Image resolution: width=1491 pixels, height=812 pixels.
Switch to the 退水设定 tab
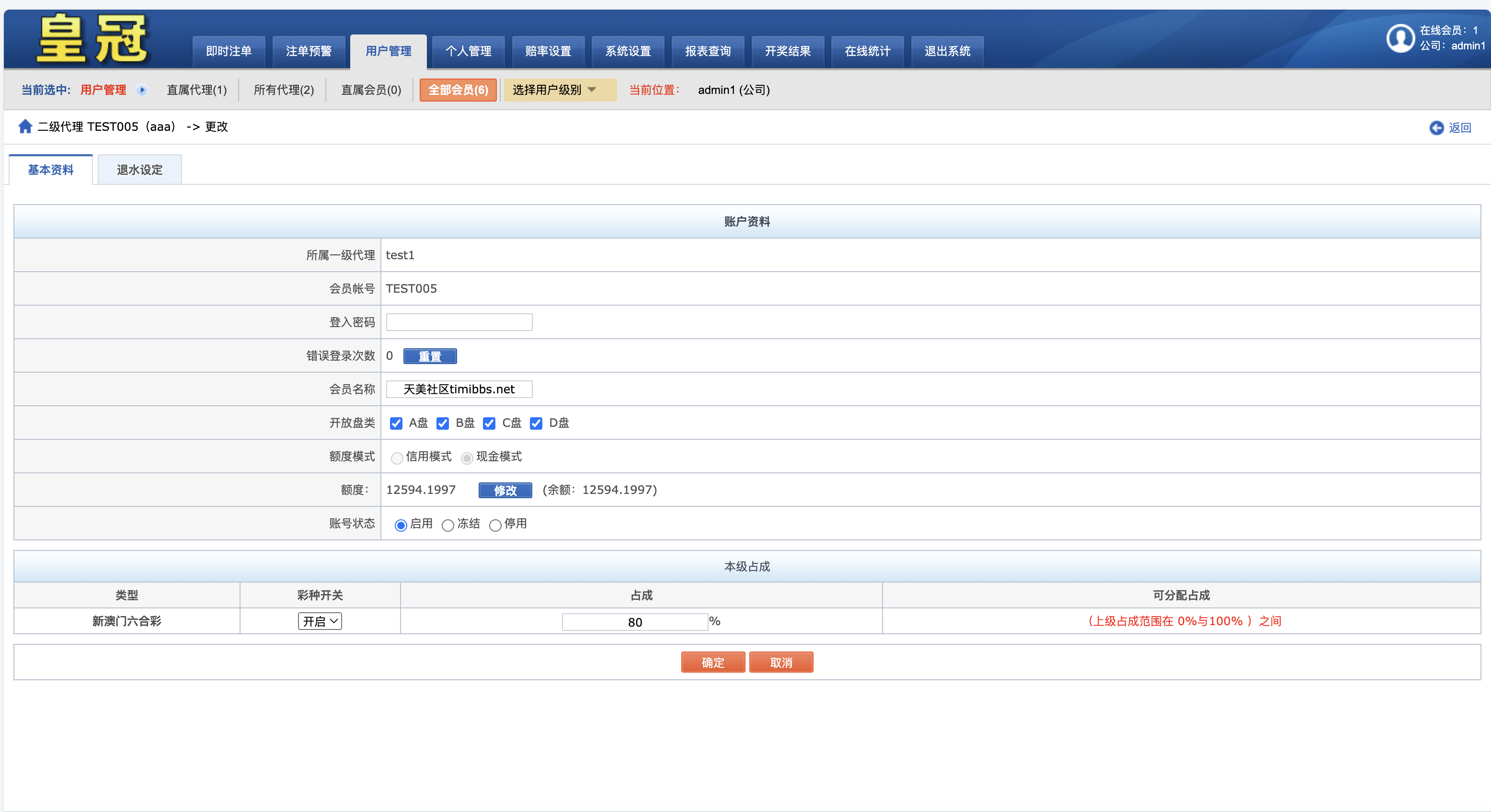(139, 170)
